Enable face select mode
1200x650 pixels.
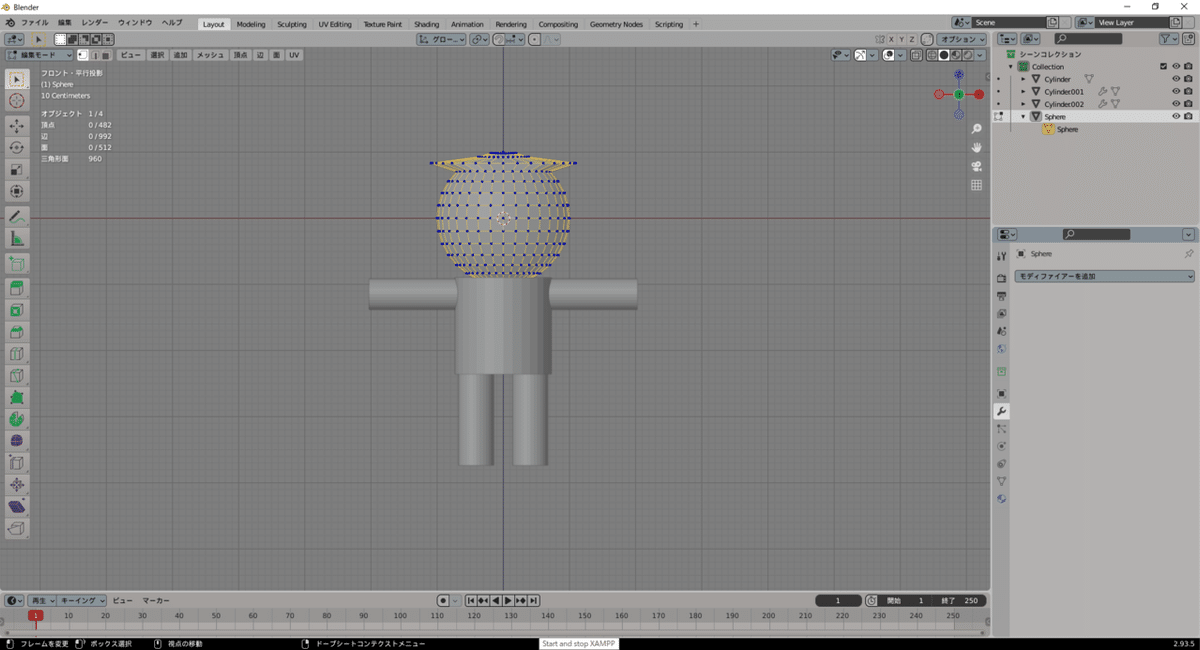[x=106, y=55]
